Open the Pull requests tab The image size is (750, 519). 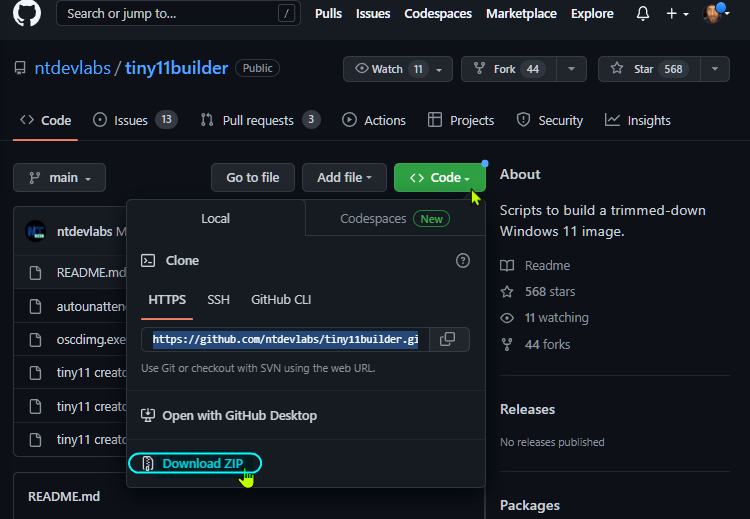tap(260, 121)
